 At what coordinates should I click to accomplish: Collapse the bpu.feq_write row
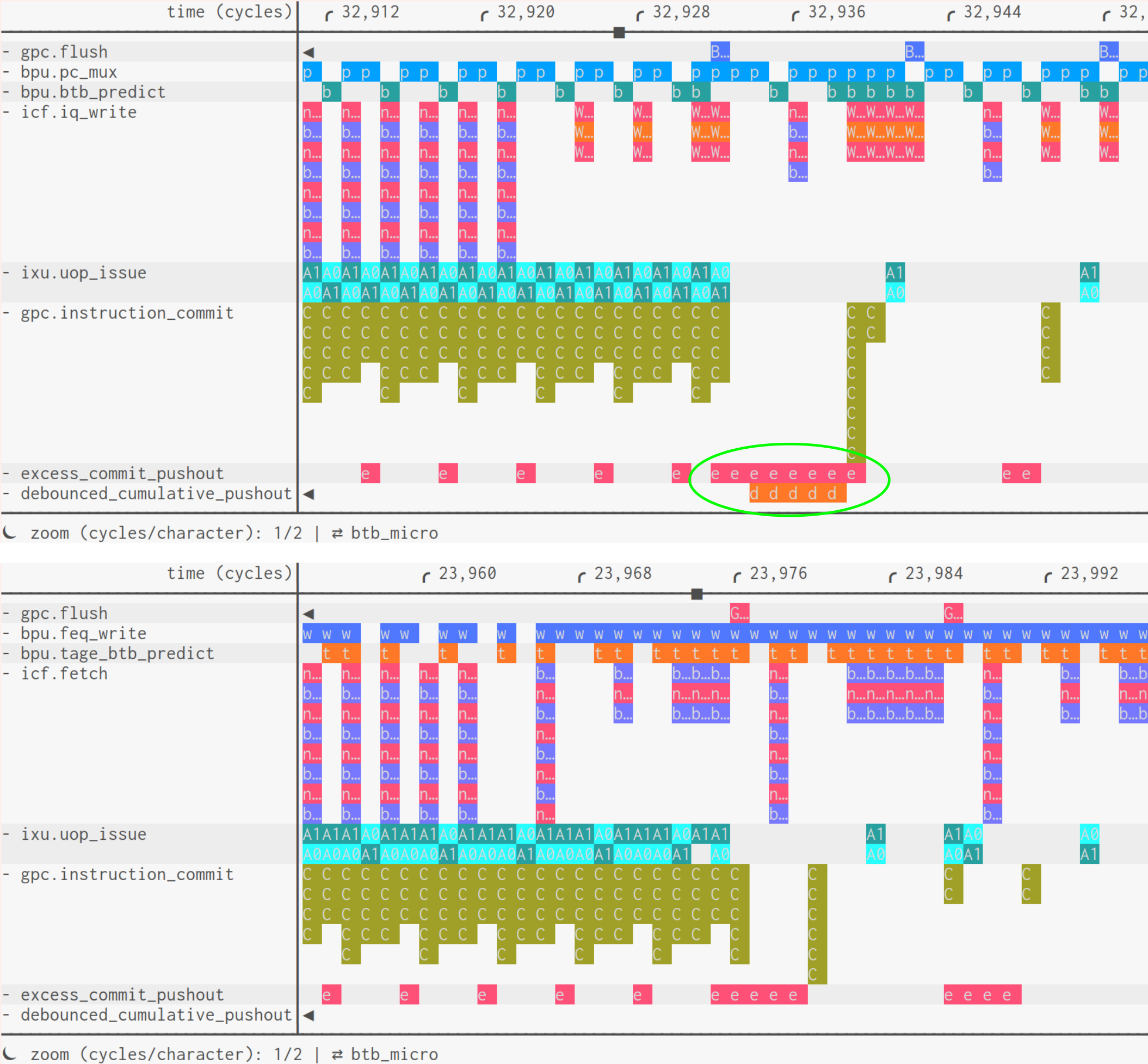click(6, 633)
